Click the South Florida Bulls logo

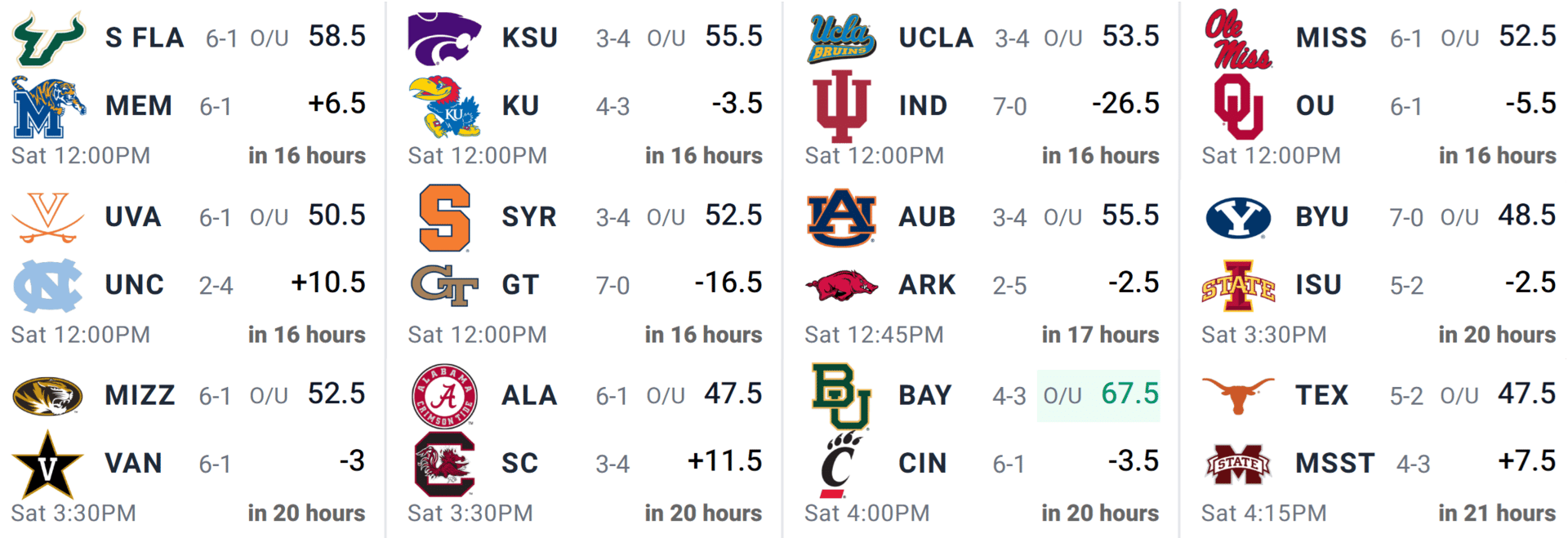pos(48,38)
